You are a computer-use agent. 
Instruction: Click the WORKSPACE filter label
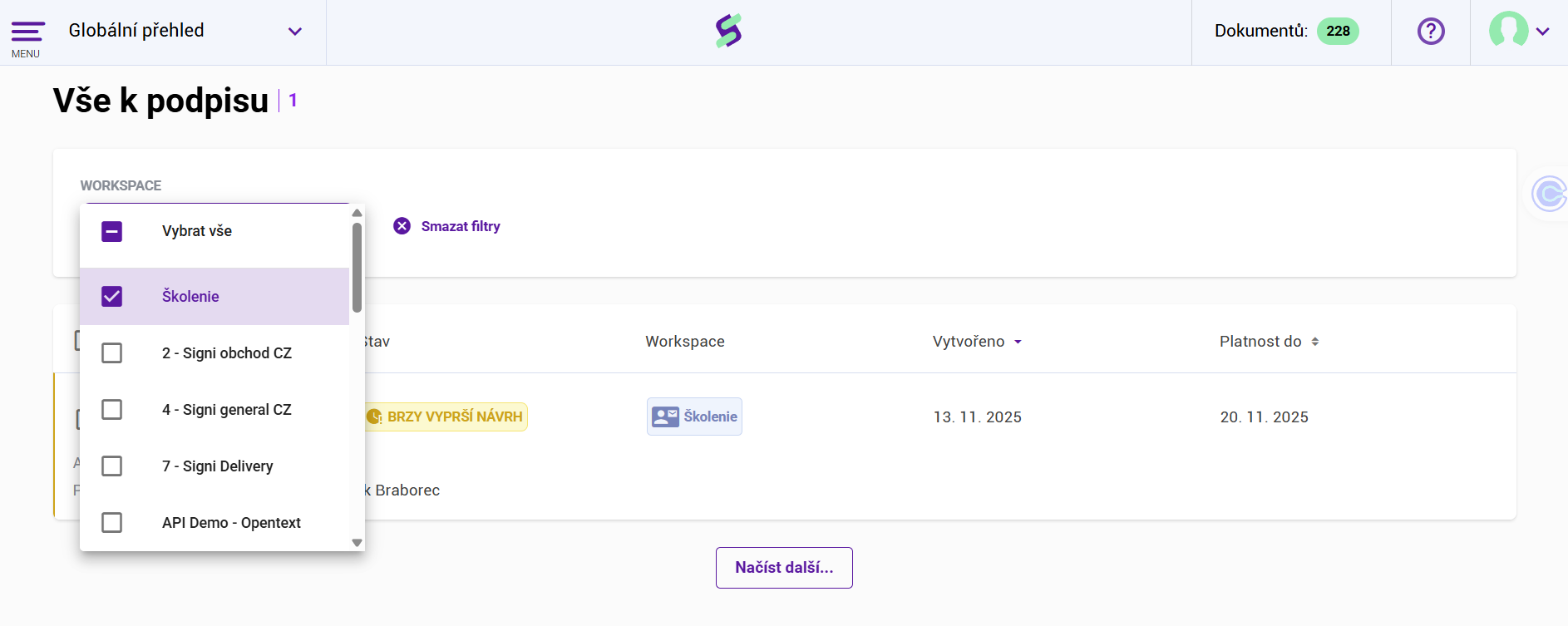pyautogui.click(x=121, y=185)
